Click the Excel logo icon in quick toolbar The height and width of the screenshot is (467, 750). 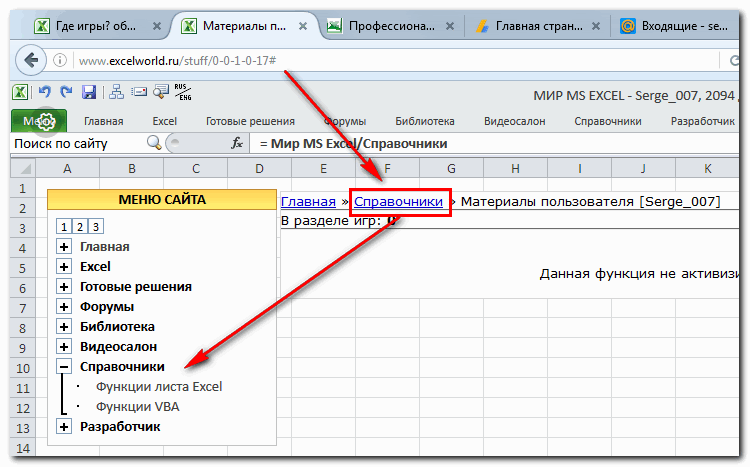[x=20, y=92]
